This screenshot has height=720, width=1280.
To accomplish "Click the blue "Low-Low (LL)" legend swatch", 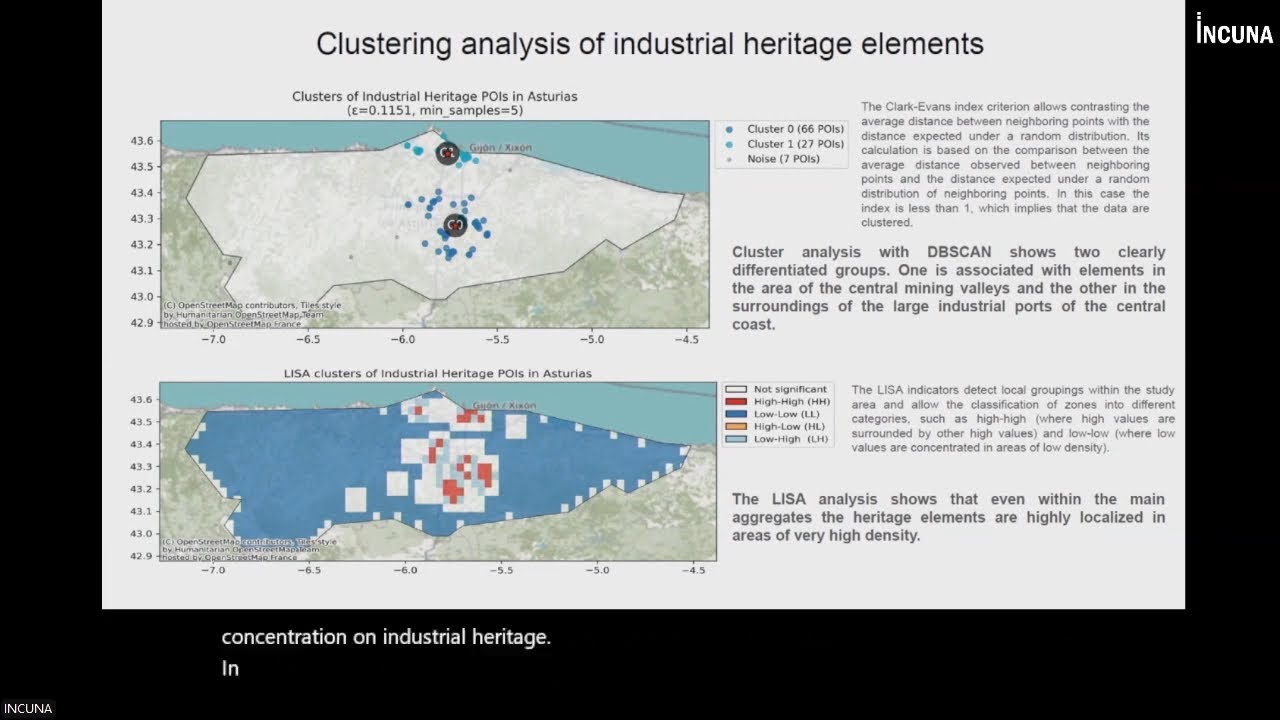I will [738, 413].
